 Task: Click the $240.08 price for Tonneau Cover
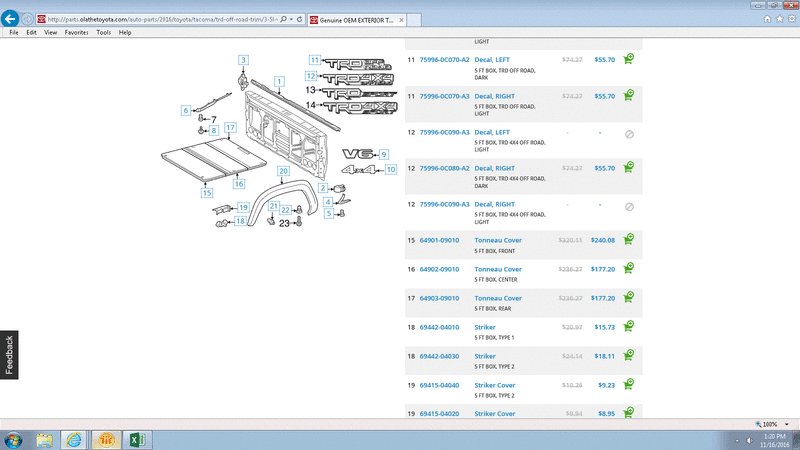pos(603,240)
